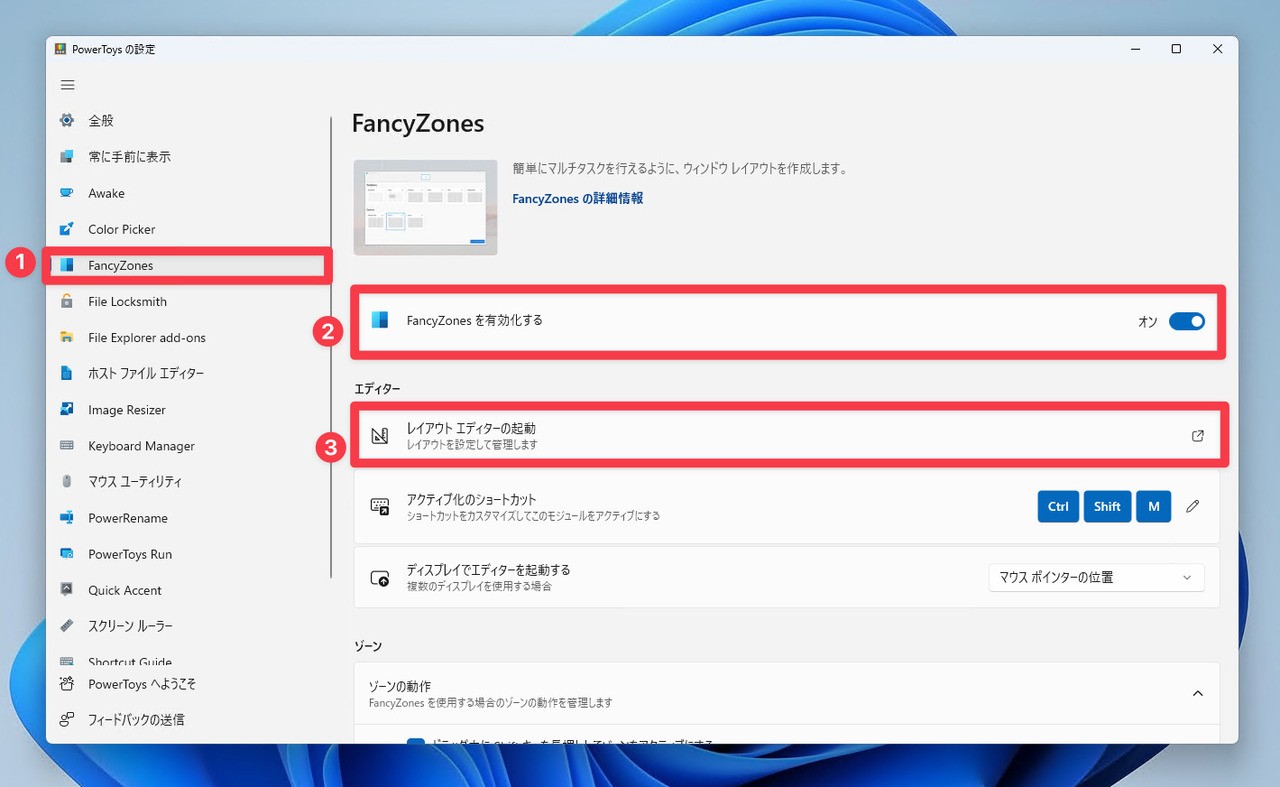Click the PowerToys Run icon

(67, 553)
